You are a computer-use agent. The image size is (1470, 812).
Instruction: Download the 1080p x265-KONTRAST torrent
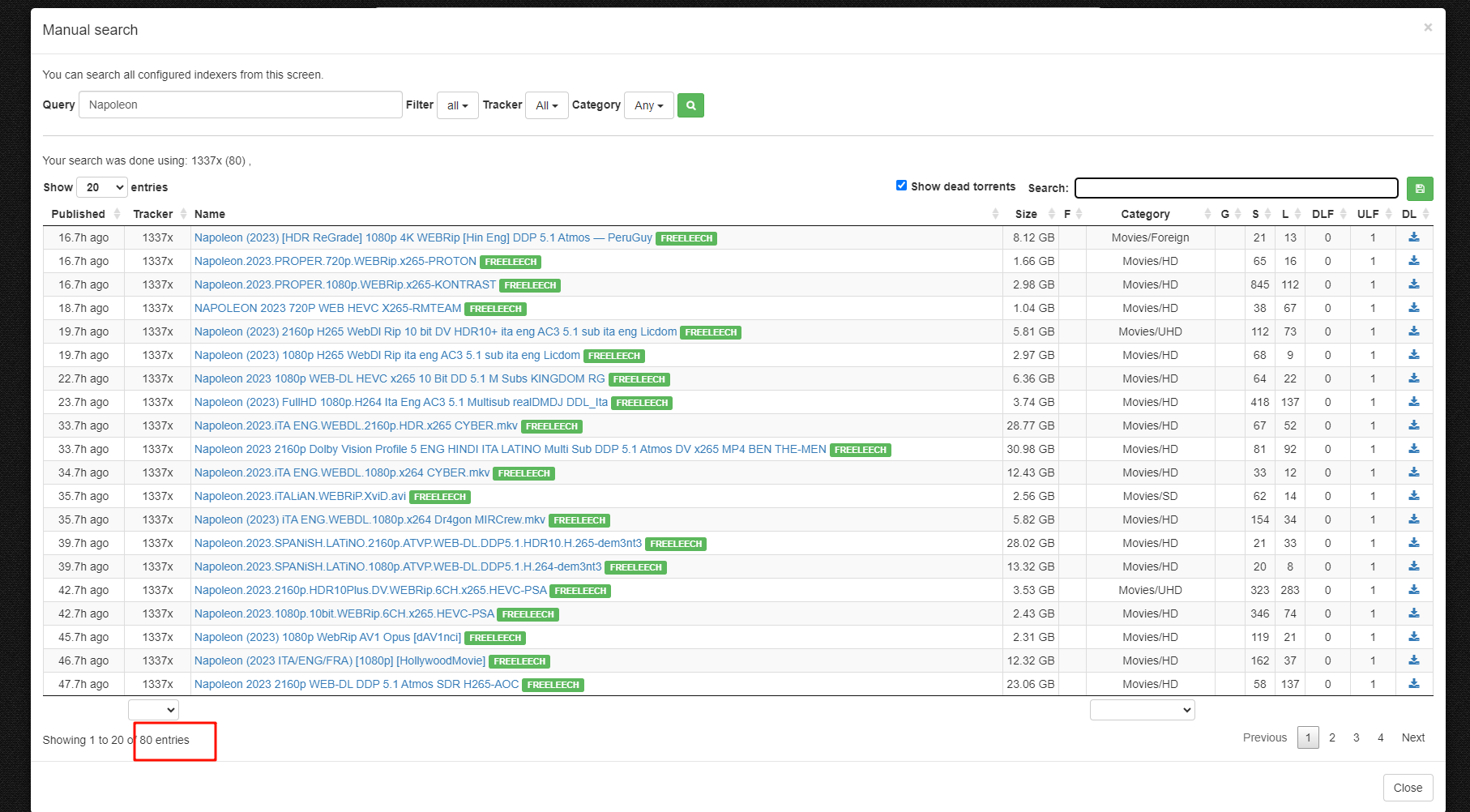1414,284
